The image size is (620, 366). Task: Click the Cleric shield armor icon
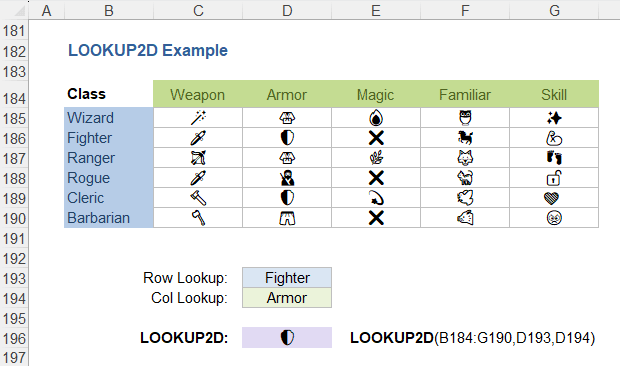click(x=287, y=198)
